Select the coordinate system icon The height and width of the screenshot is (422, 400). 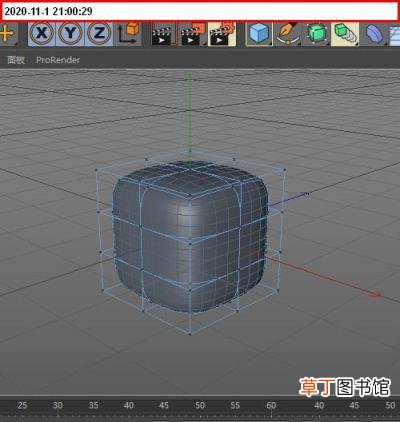coord(129,34)
